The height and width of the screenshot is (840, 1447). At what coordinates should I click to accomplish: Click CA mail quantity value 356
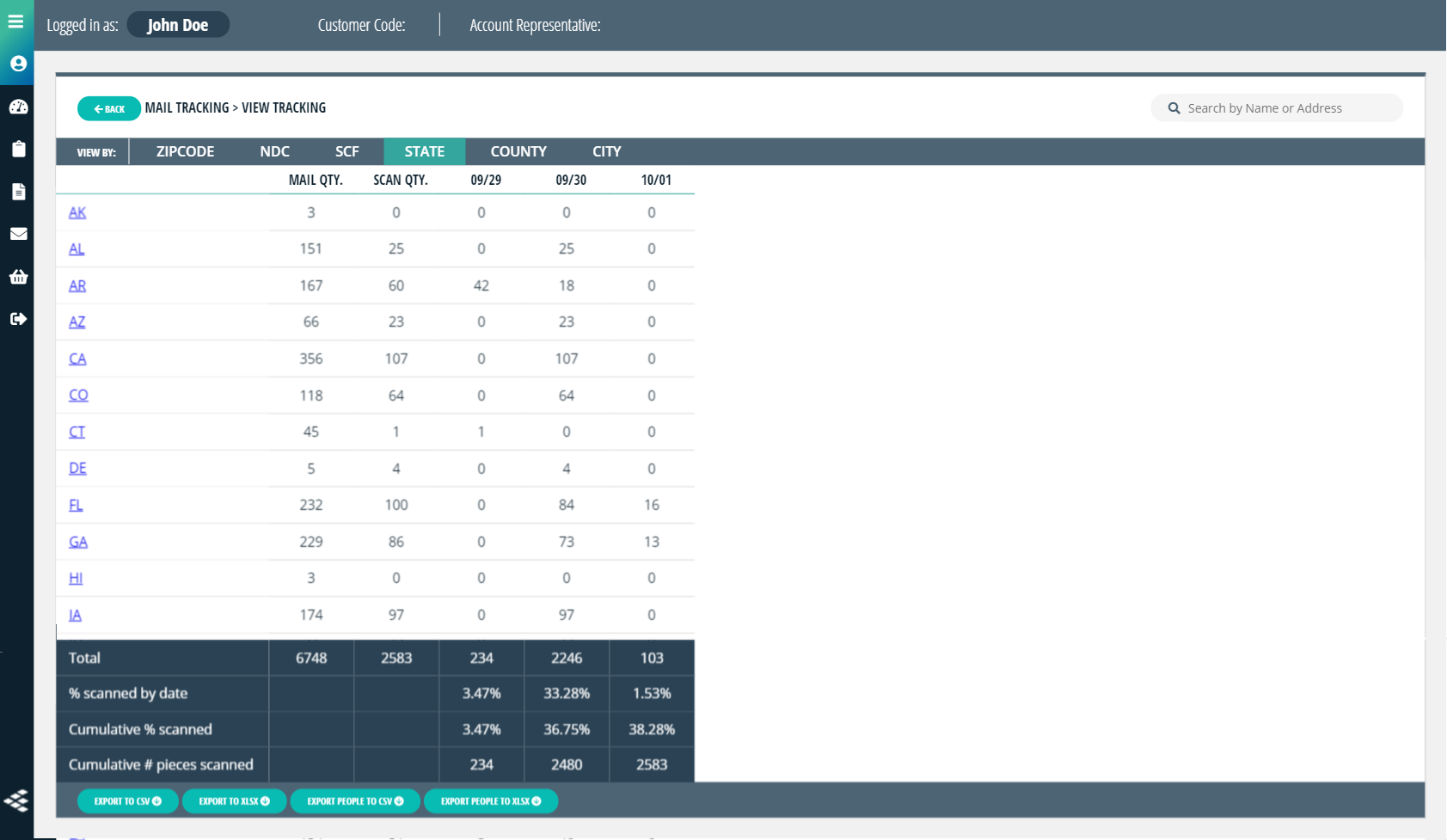[x=311, y=359]
